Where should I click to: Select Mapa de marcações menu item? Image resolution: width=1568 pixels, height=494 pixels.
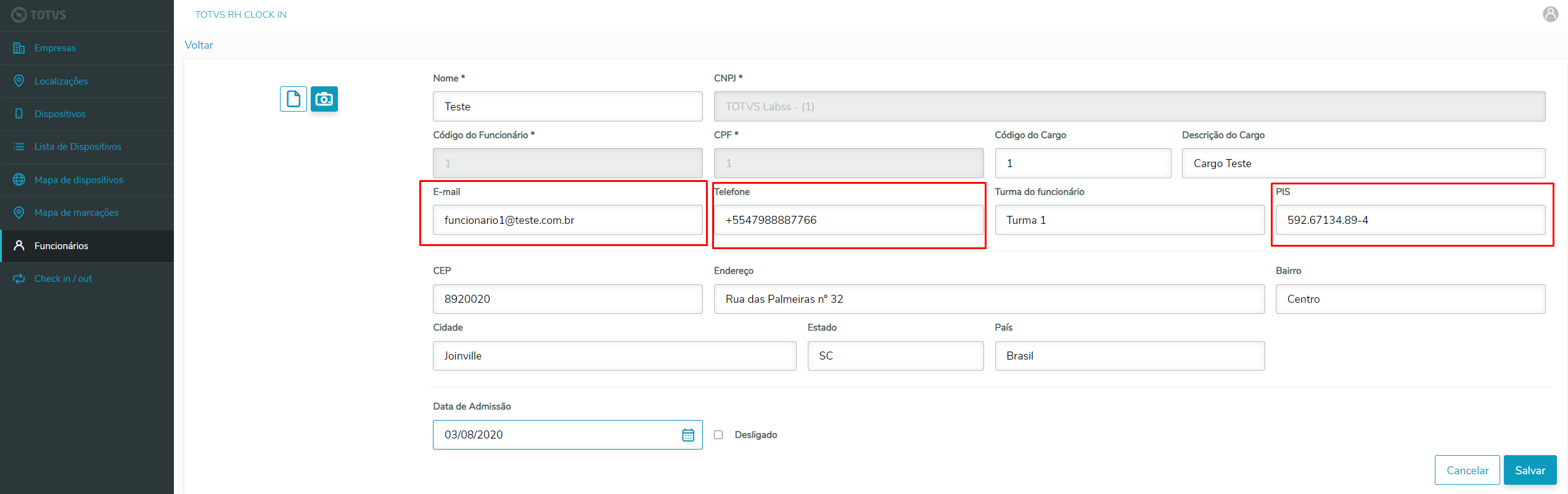click(x=76, y=213)
